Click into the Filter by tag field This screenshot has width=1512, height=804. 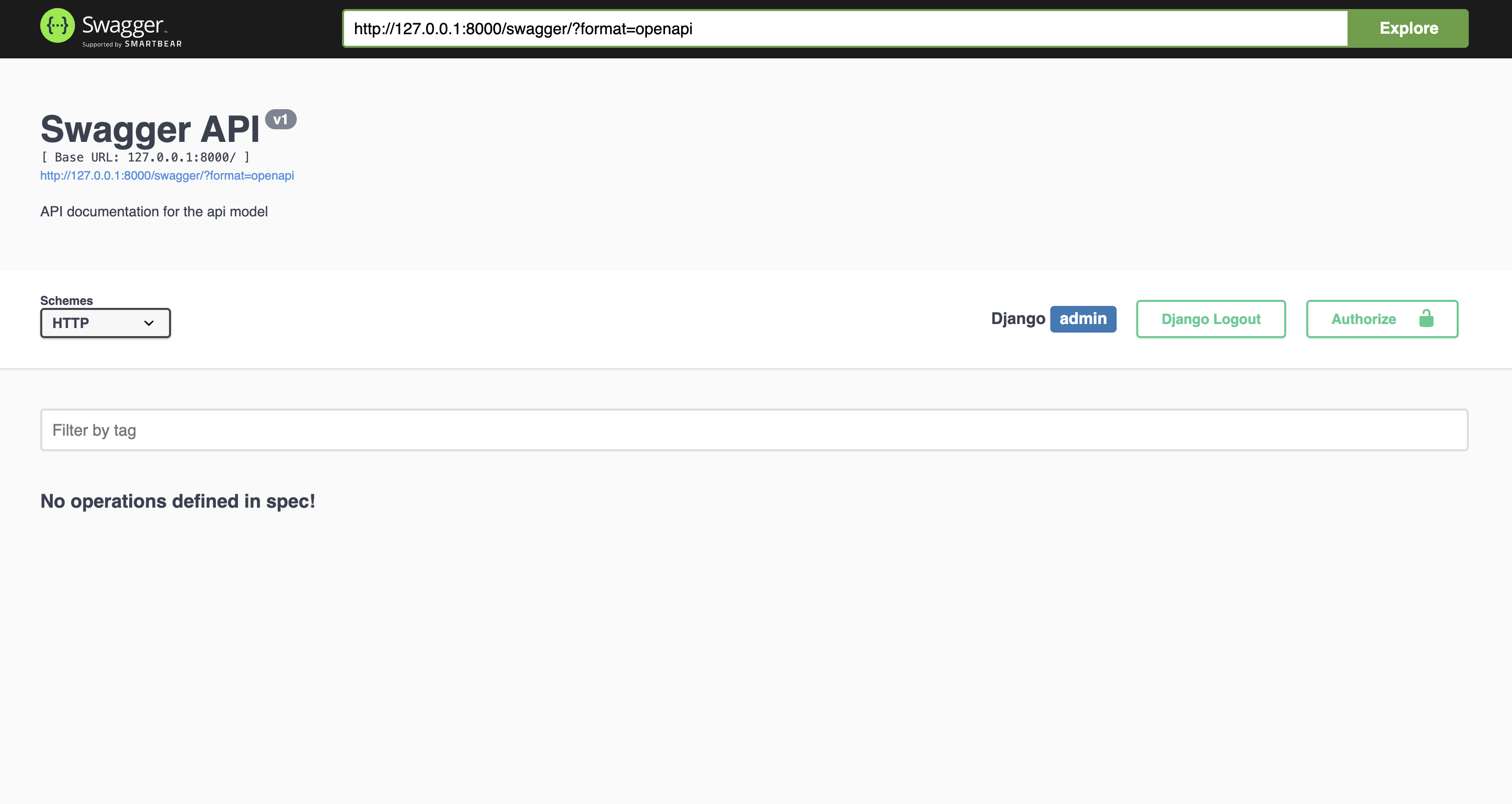click(753, 430)
